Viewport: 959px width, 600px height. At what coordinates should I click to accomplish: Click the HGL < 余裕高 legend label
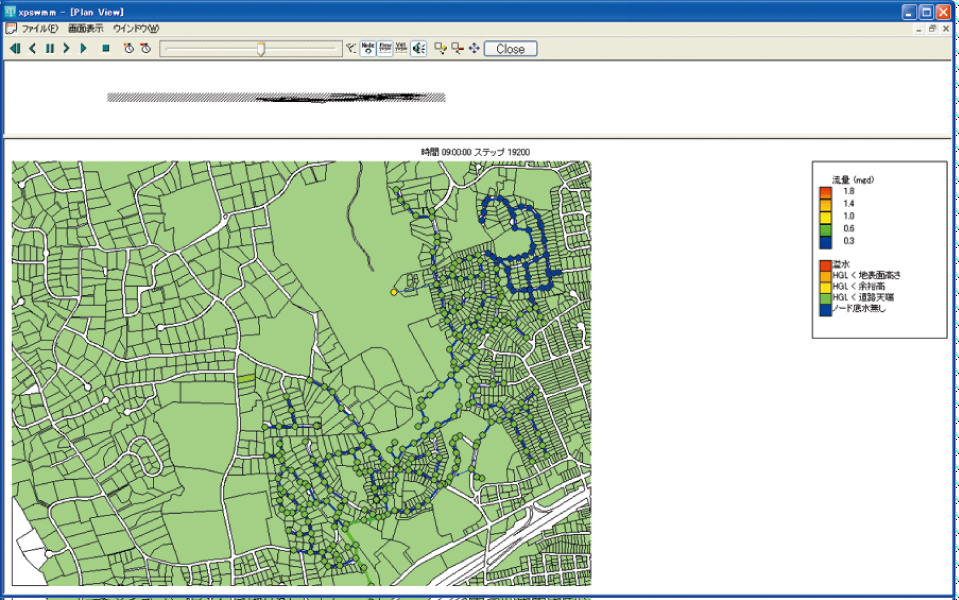[858, 286]
